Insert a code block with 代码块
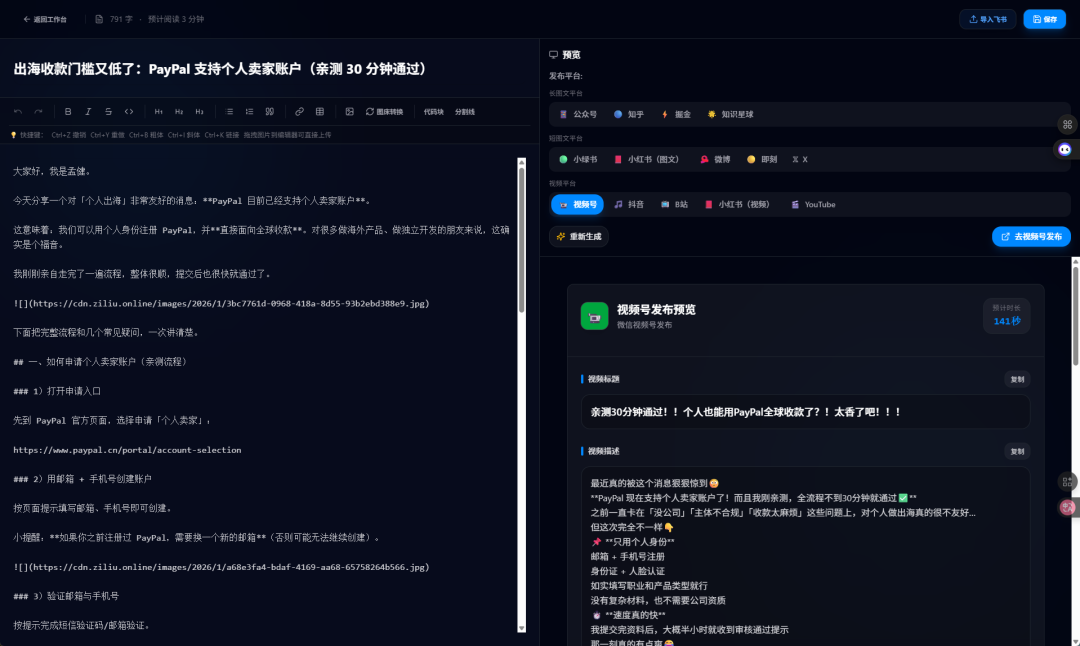Viewport: 1080px width, 646px height. [434, 112]
